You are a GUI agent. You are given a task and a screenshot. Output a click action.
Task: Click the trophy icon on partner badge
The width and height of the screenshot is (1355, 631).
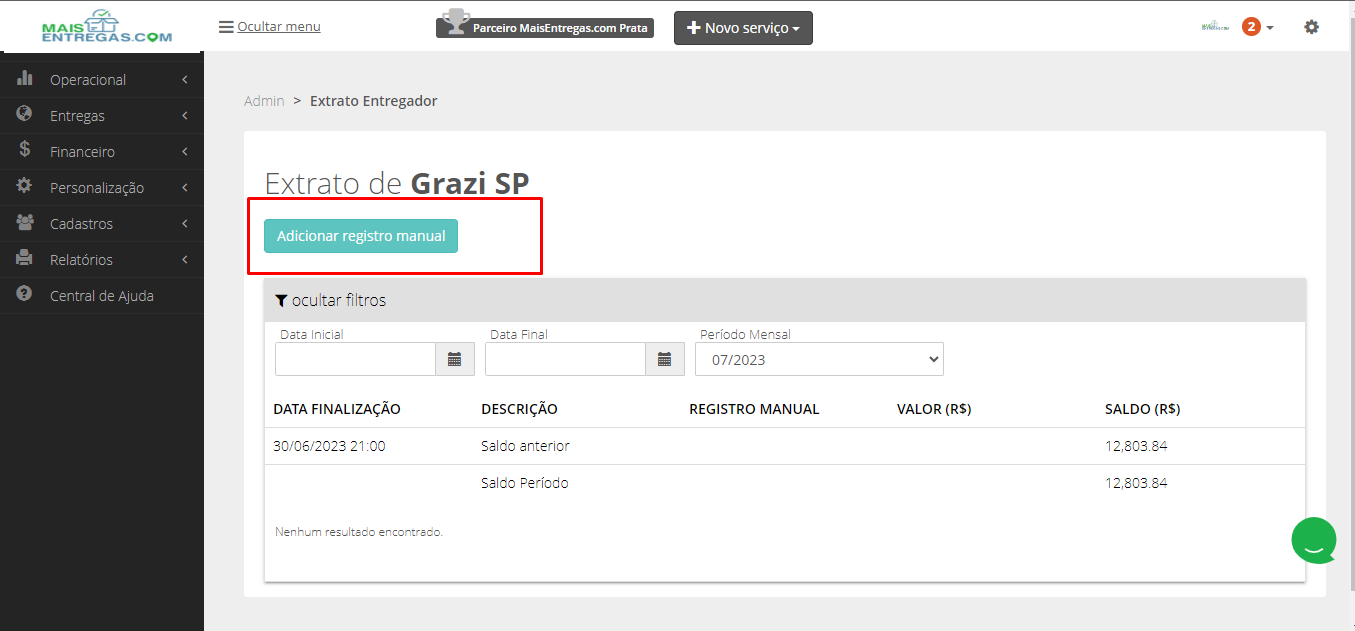(x=456, y=19)
